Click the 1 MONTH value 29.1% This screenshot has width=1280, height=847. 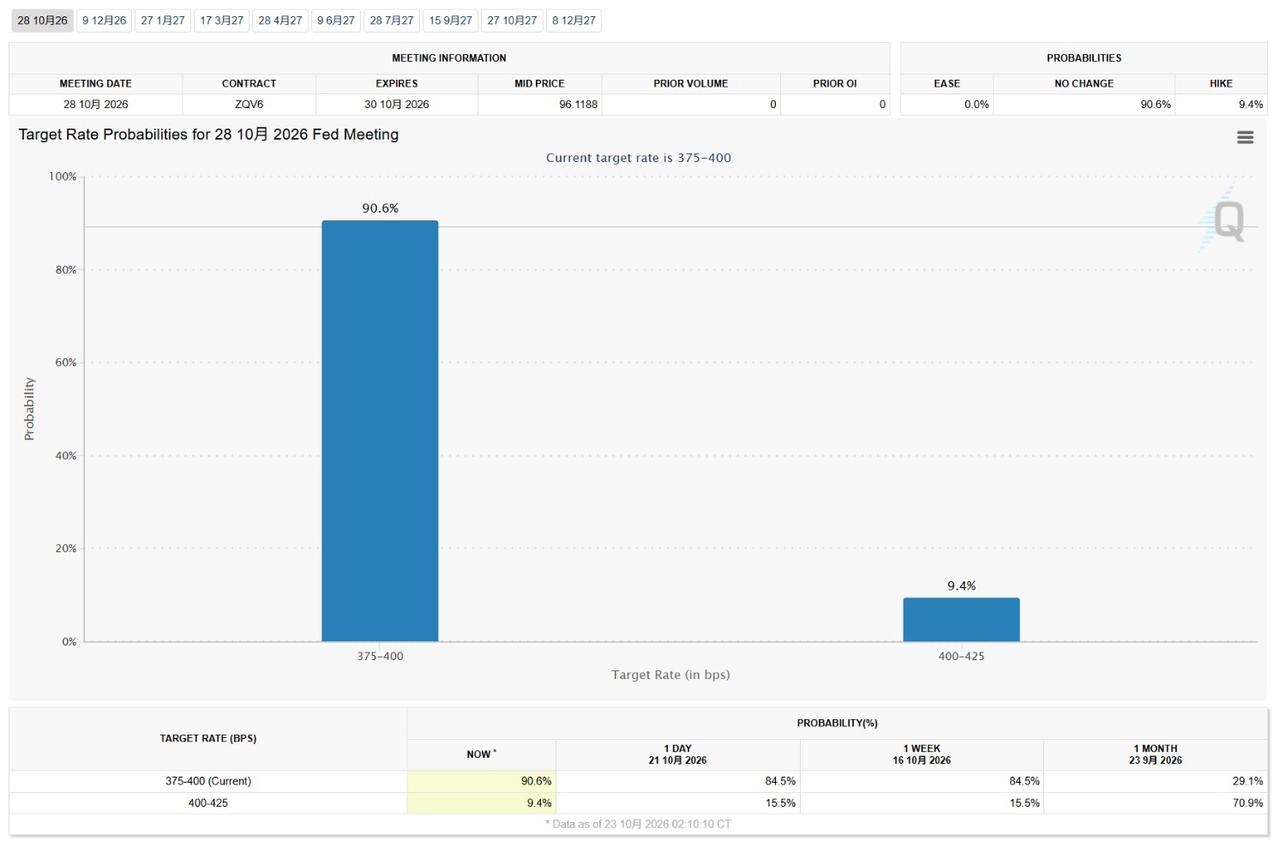(1248, 781)
